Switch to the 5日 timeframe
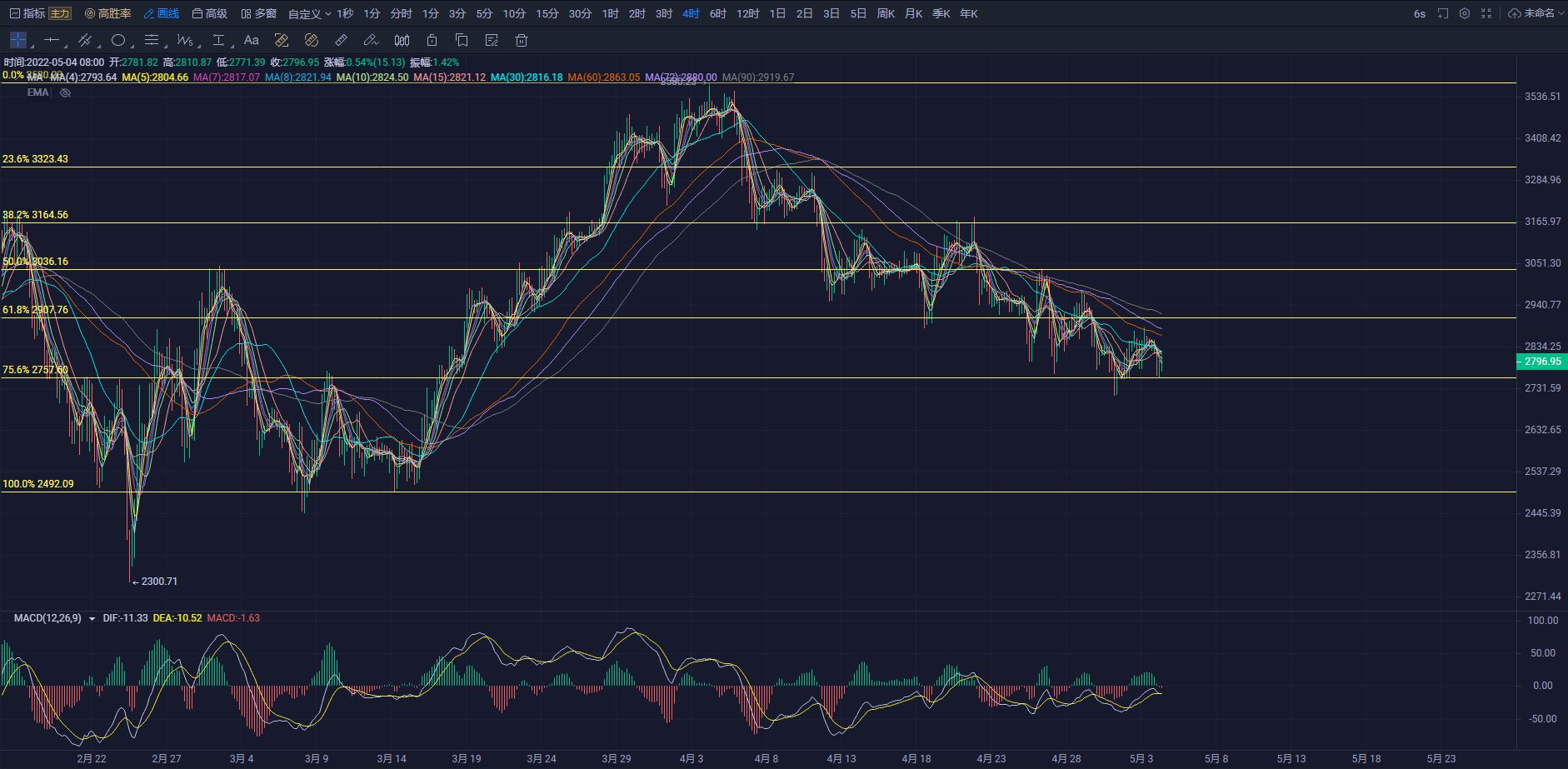Viewport: 1568px width, 769px height. tap(858, 13)
